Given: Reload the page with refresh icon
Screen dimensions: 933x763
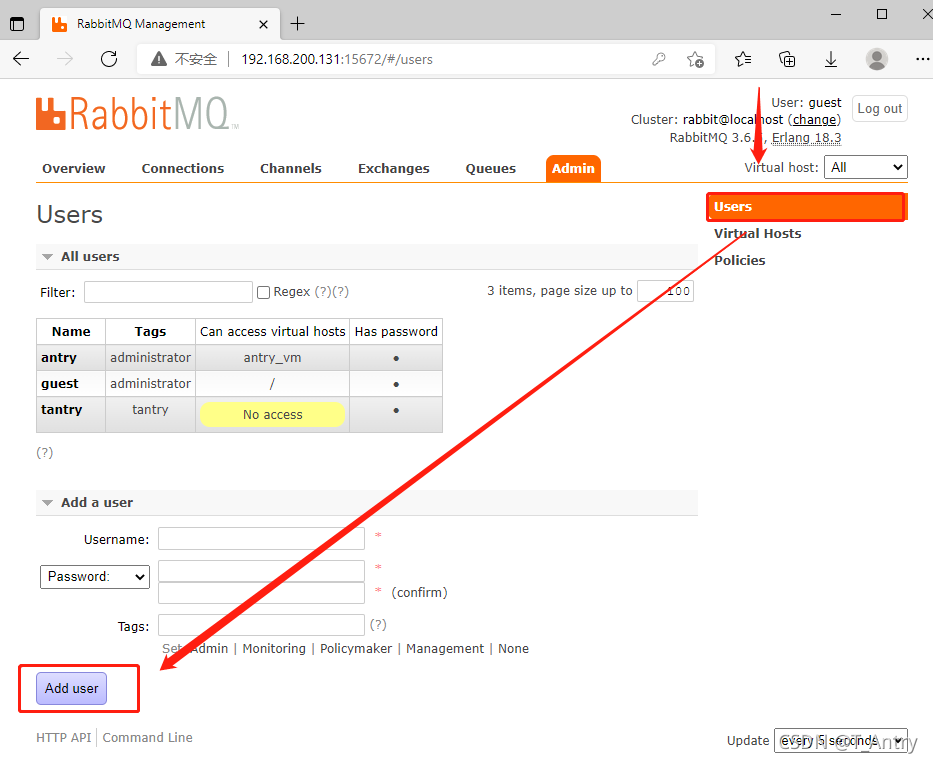Looking at the screenshot, I should 109,59.
